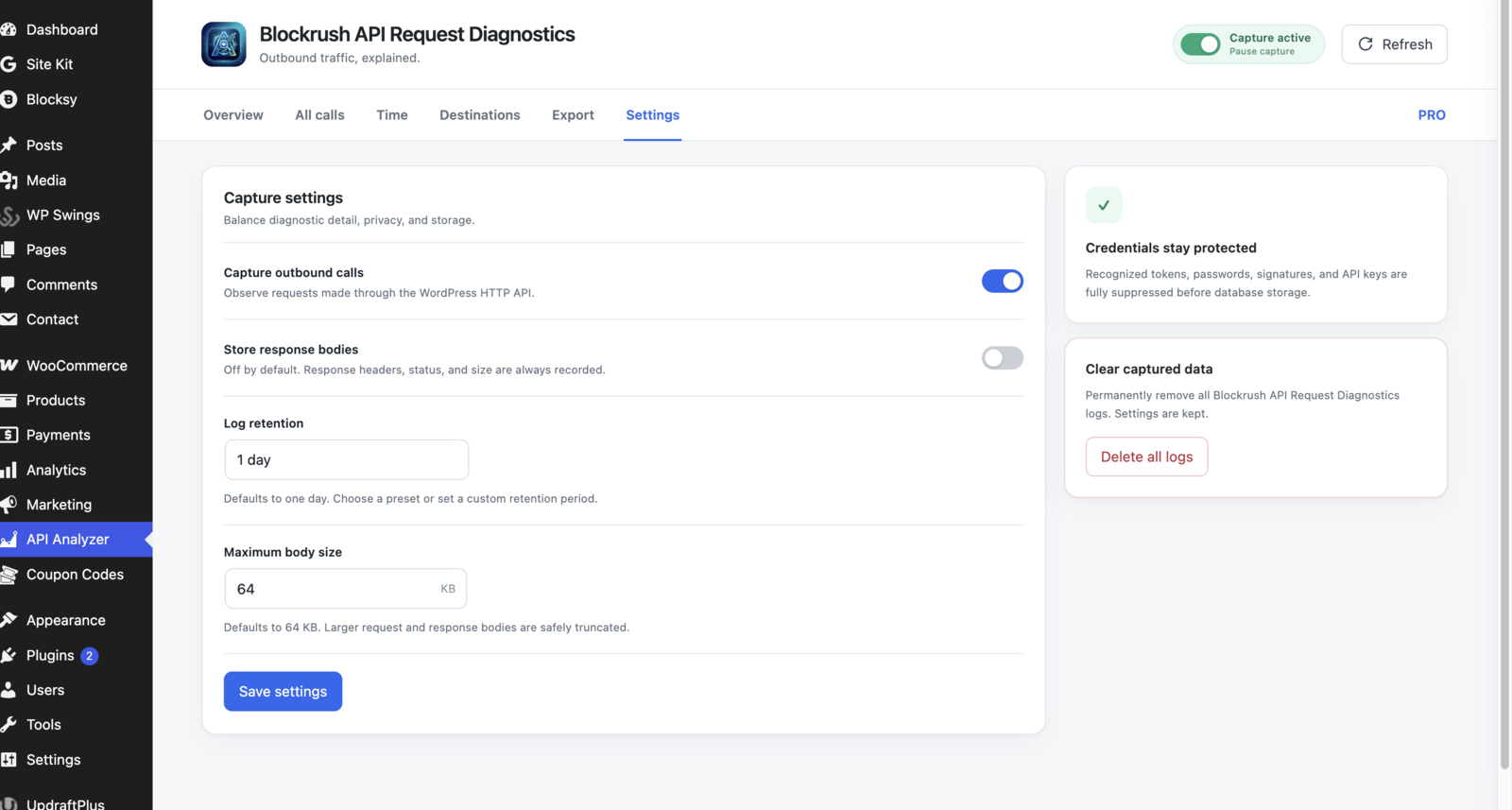The width and height of the screenshot is (1512, 810).
Task: Open the WooCommerce menu label
Action: pyautogui.click(x=77, y=366)
